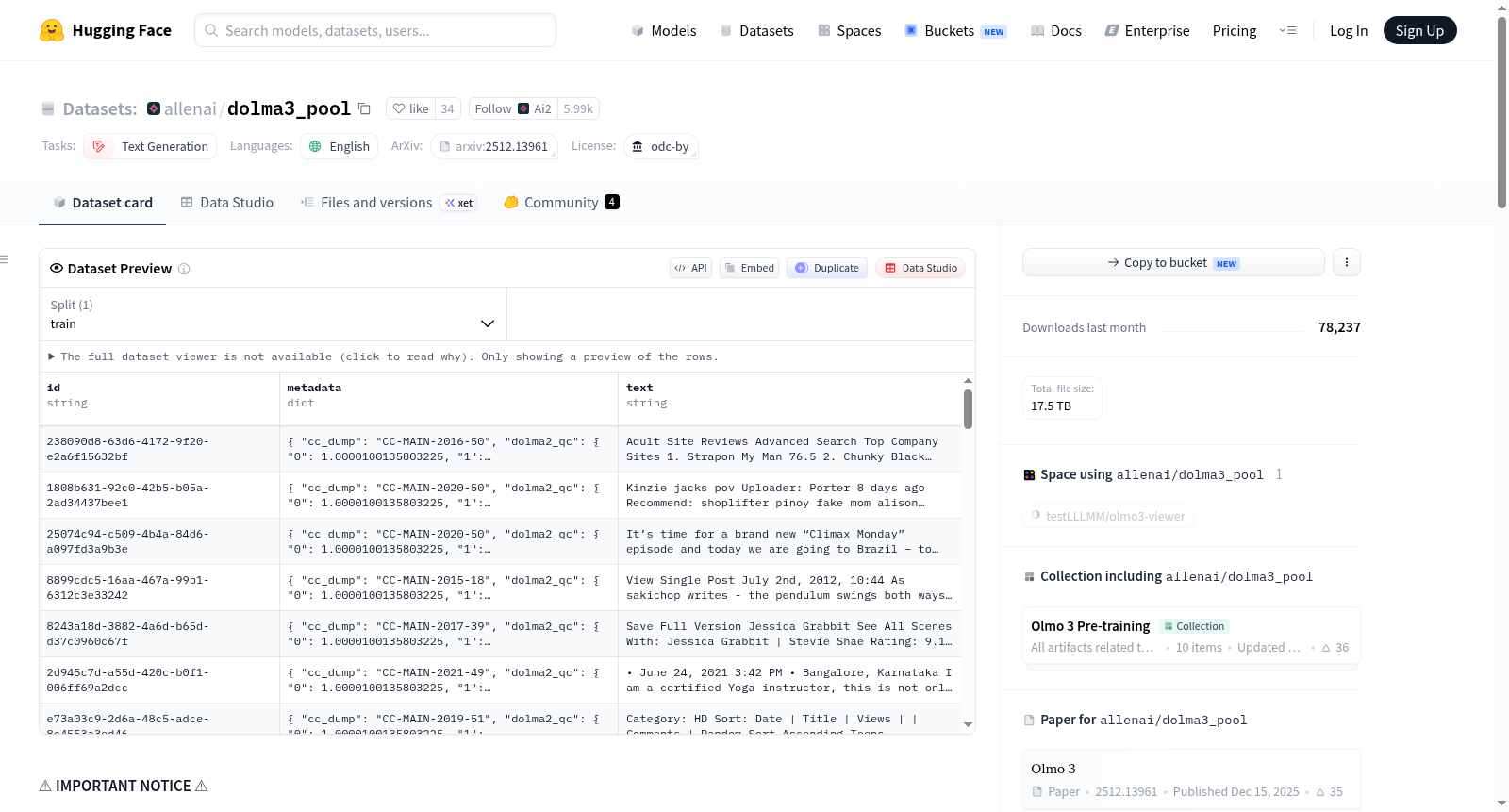Click text cell starting 'Kinzie jacks pov'
This screenshot has height=812, width=1509.
pos(789,495)
